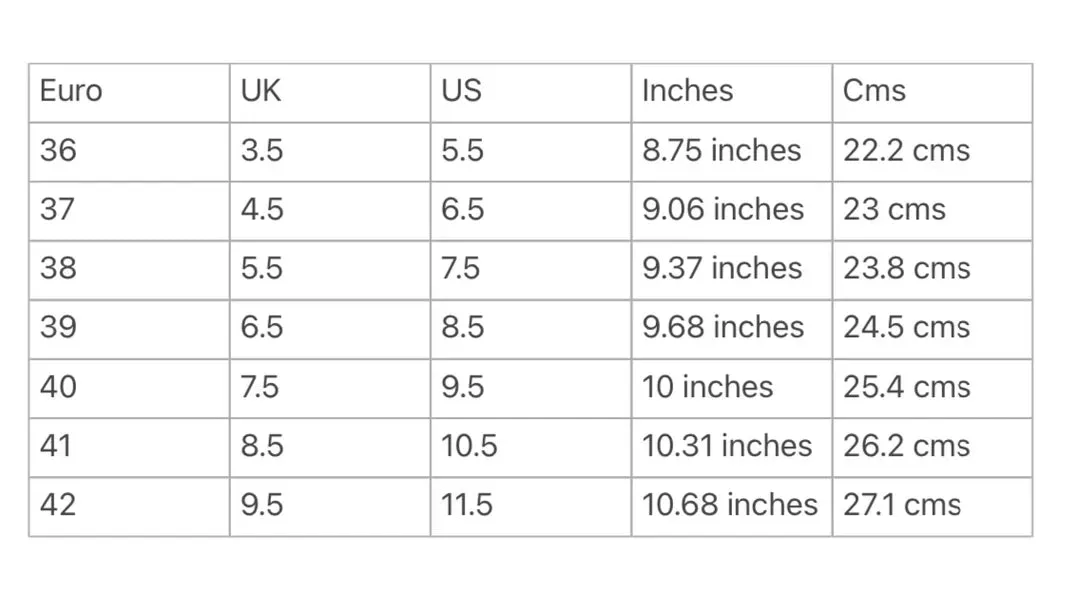Click the Euro column header

tap(129, 93)
